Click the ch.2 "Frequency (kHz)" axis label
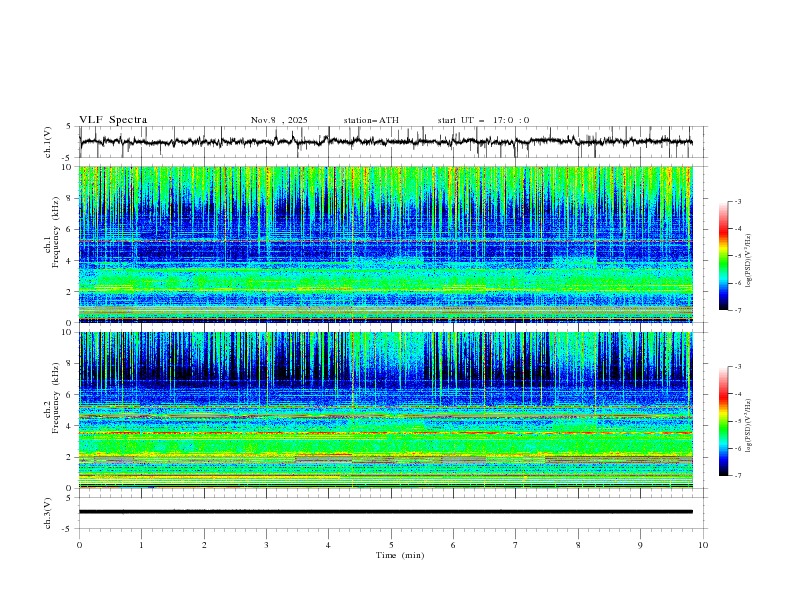The image size is (792, 612). click(56, 397)
